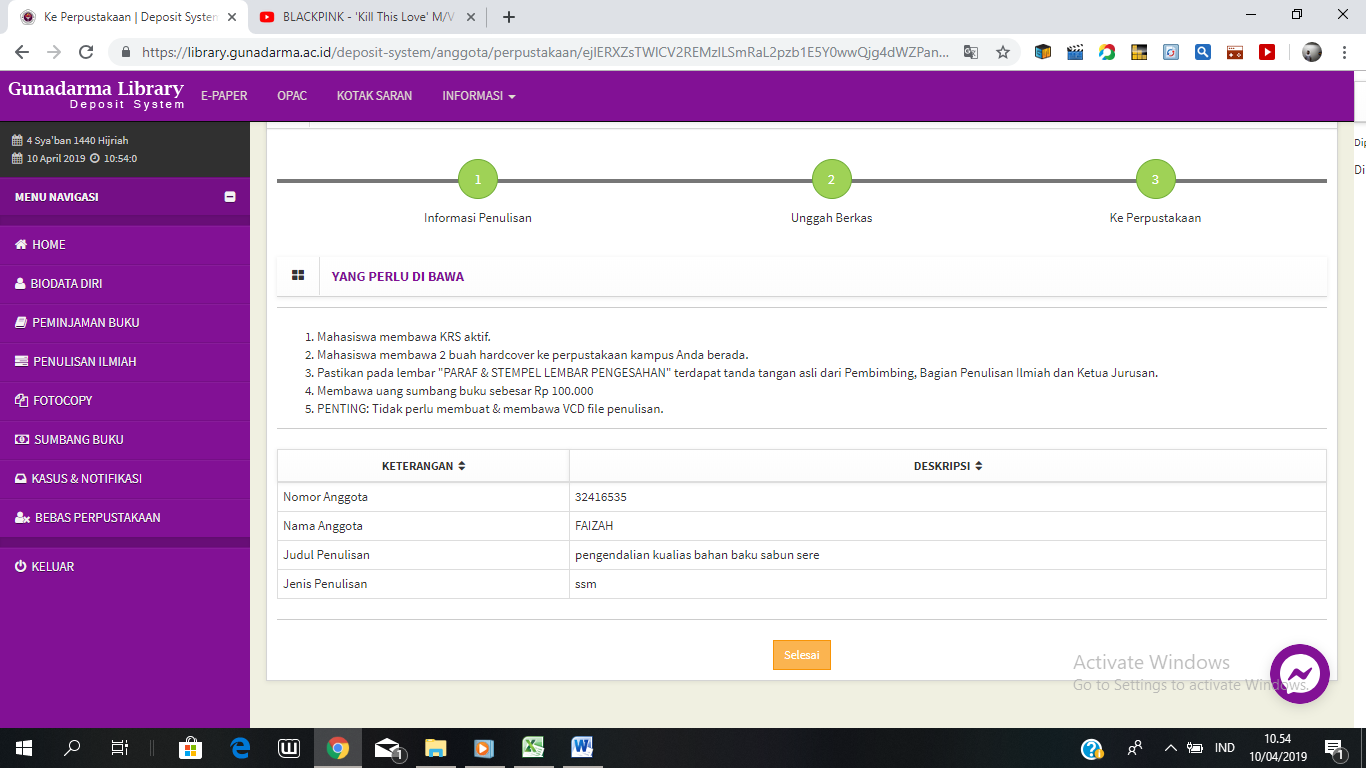The width and height of the screenshot is (1366, 768).
Task: Open Microsoft Edge from the taskbar
Action: pyautogui.click(x=240, y=748)
